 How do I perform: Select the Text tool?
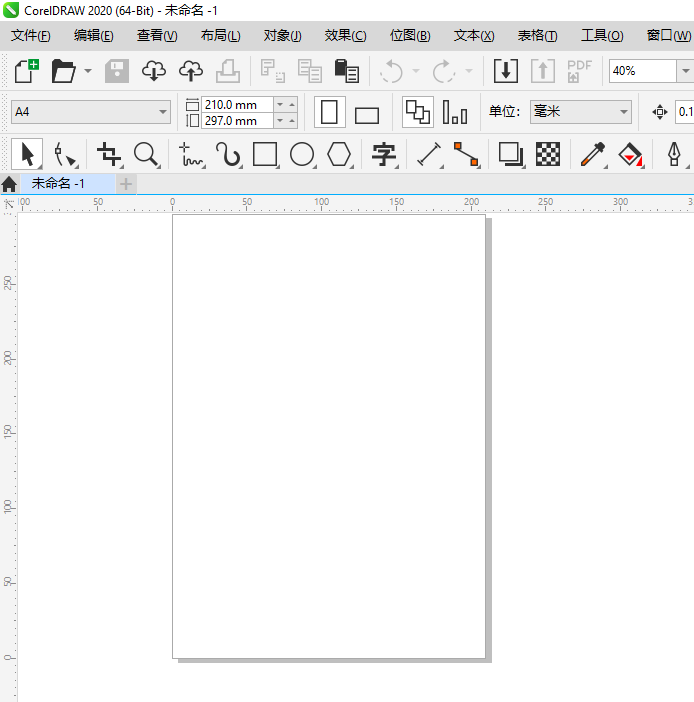point(384,154)
